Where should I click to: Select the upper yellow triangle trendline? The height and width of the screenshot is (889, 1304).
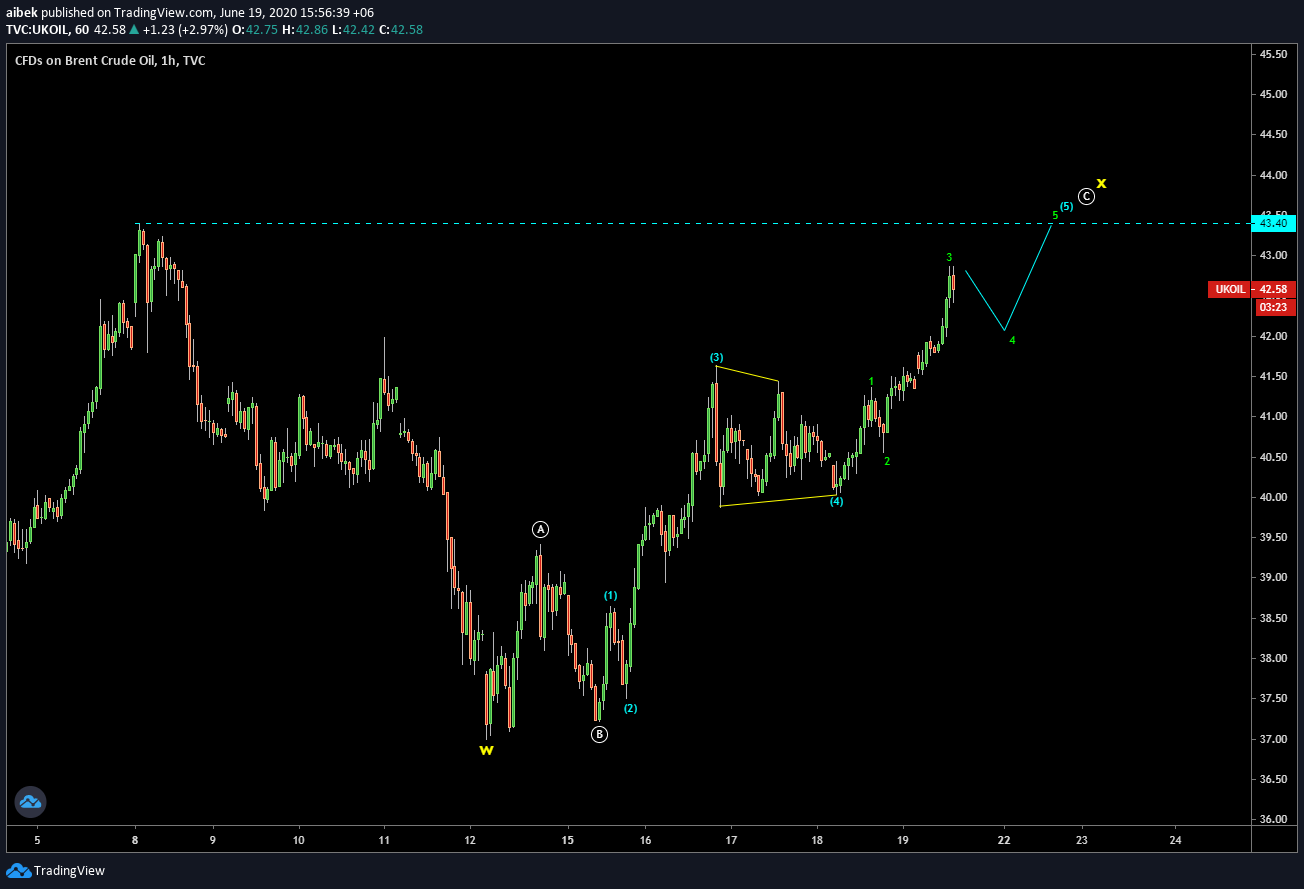pos(747,373)
